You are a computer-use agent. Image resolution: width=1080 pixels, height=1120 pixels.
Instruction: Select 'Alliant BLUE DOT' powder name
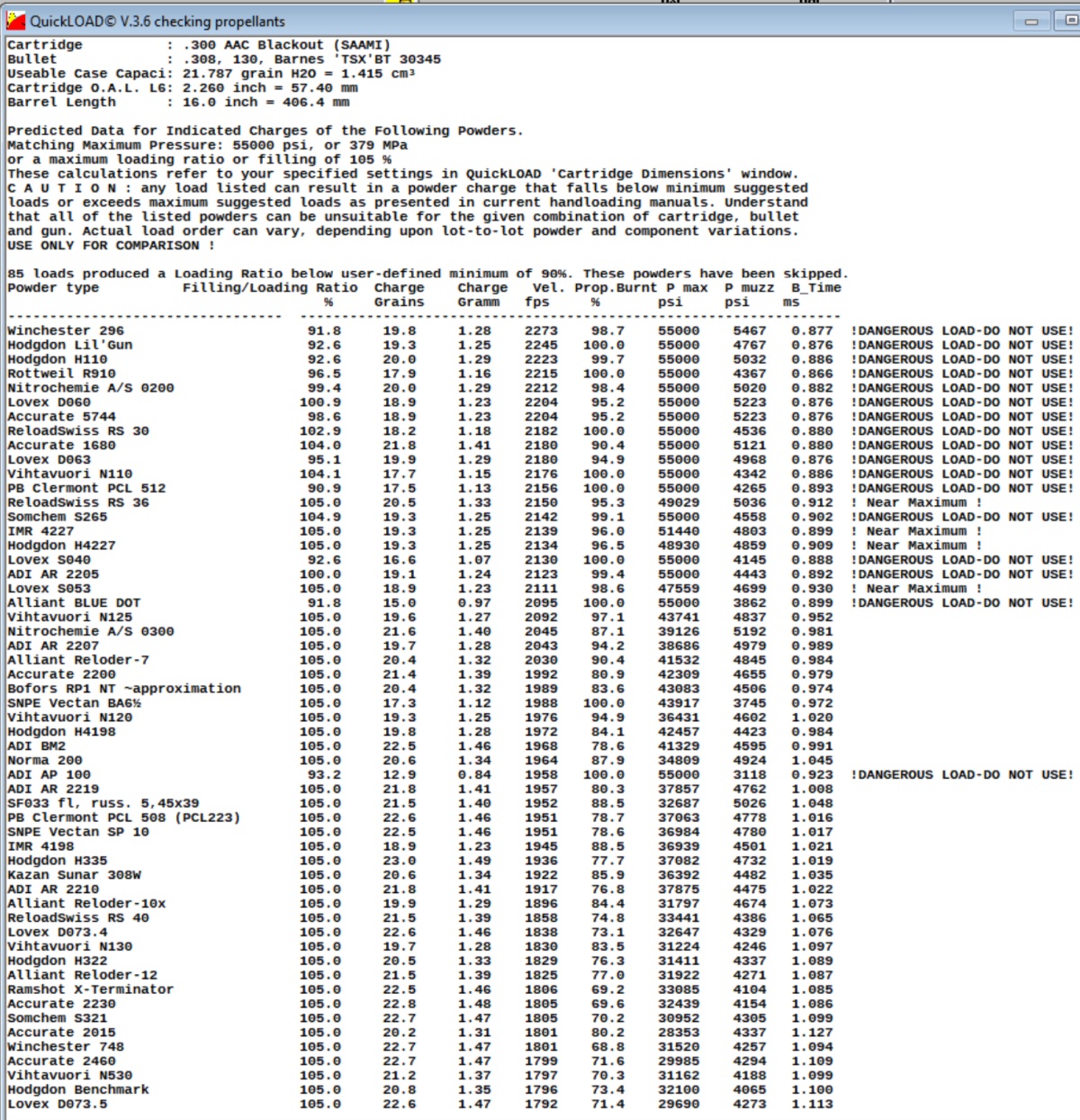pyautogui.click(x=74, y=603)
